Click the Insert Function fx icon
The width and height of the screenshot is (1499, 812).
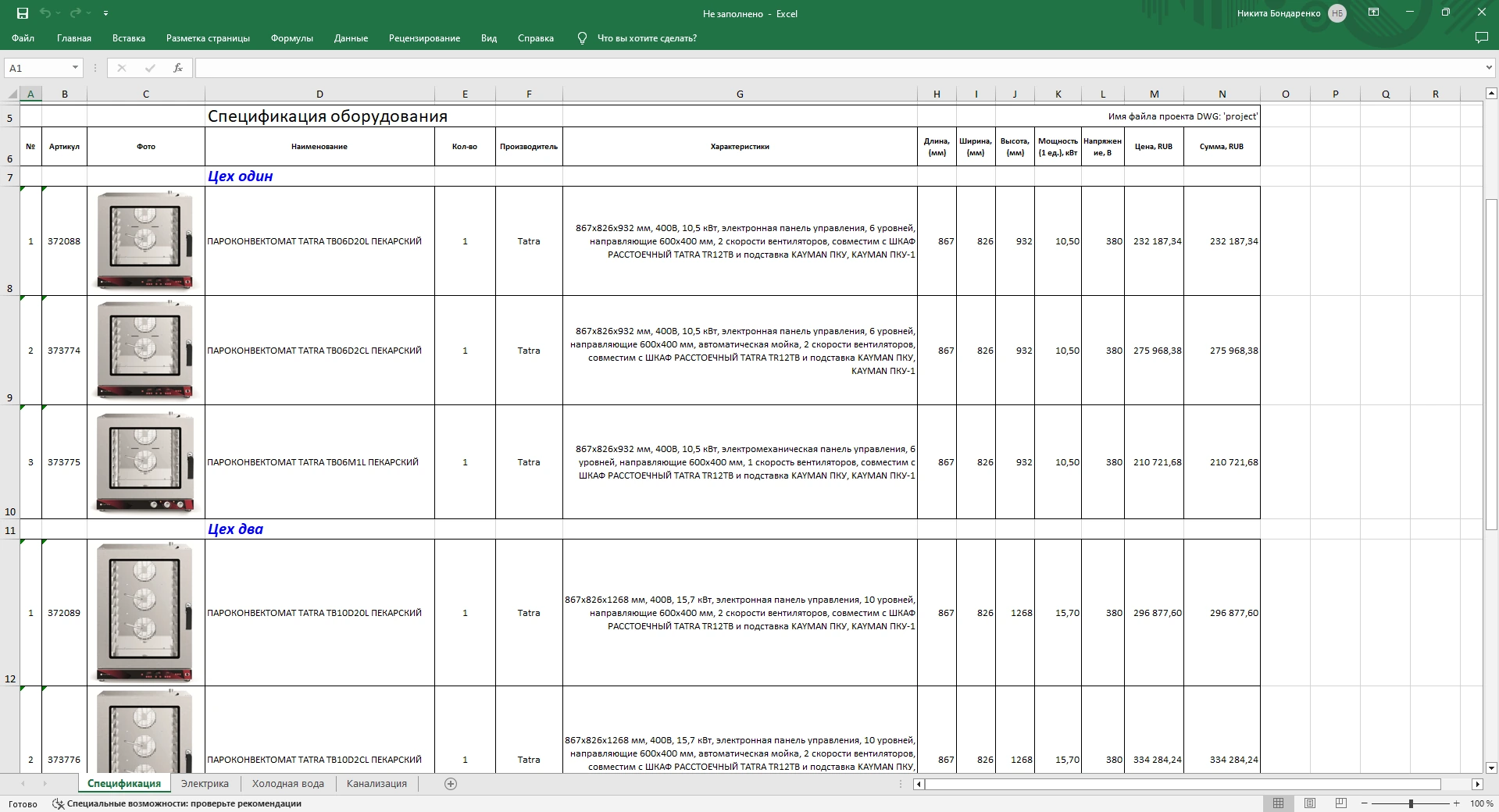(x=178, y=68)
